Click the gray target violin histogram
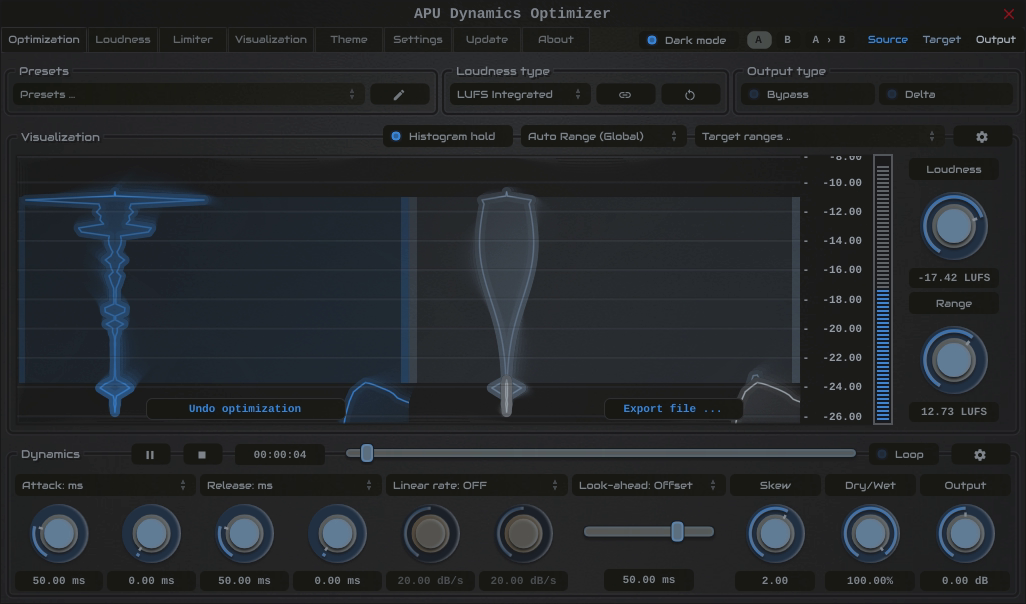The height and width of the screenshot is (604, 1026). pyautogui.click(x=507, y=302)
